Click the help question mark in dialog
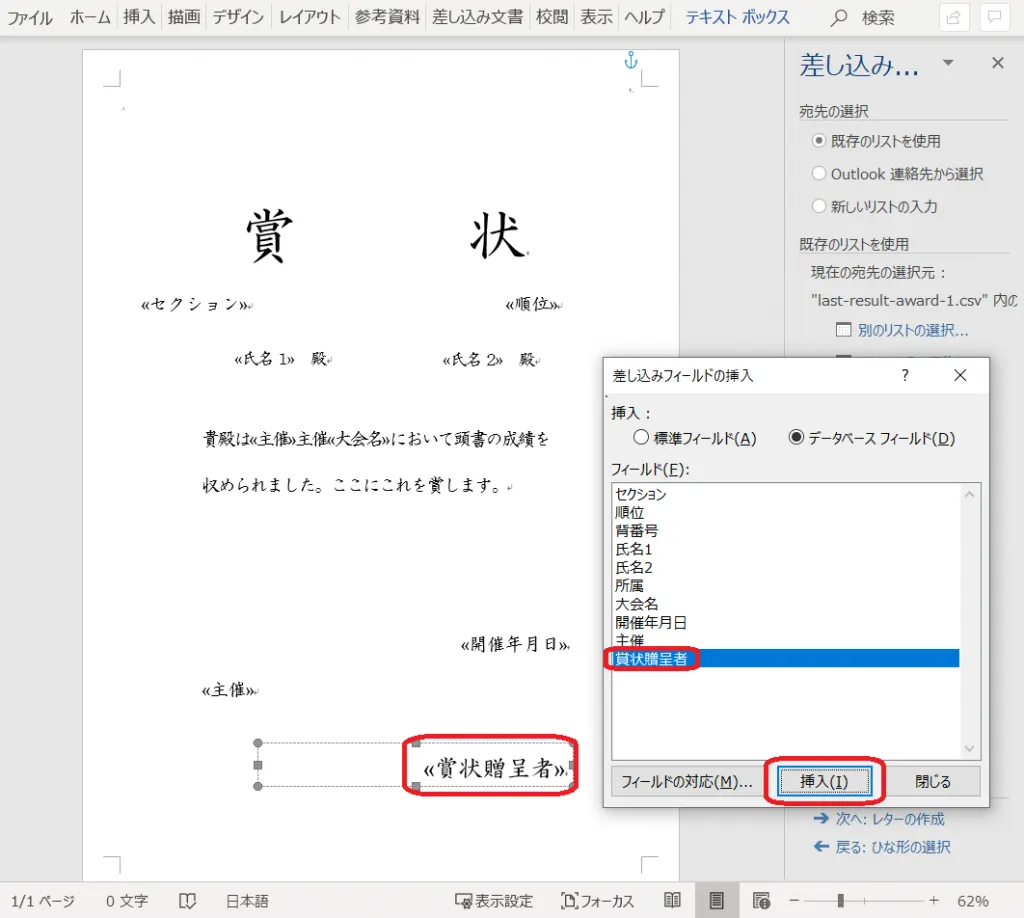Viewport: 1024px width, 918px height. [x=905, y=375]
